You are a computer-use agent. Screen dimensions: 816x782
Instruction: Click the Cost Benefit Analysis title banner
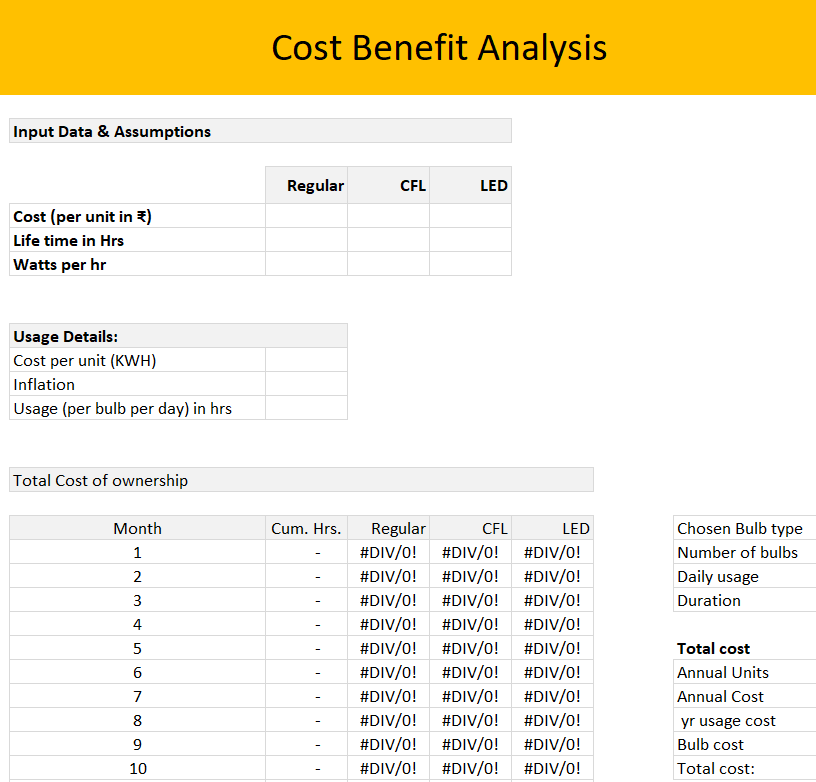pyautogui.click(x=438, y=48)
